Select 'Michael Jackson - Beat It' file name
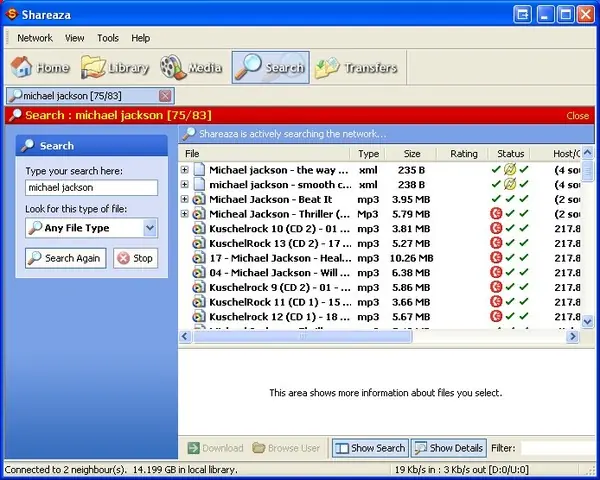 tap(271, 199)
